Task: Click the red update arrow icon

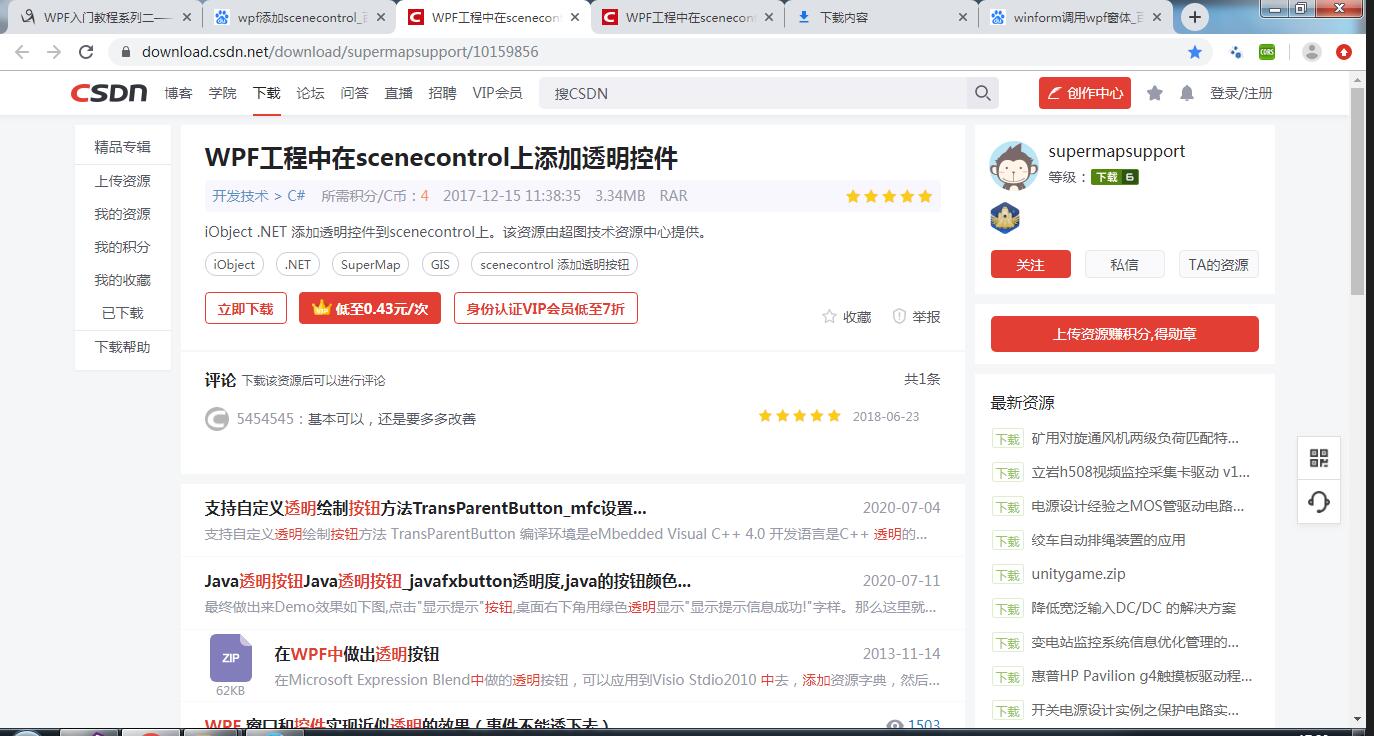Action: point(1344,52)
